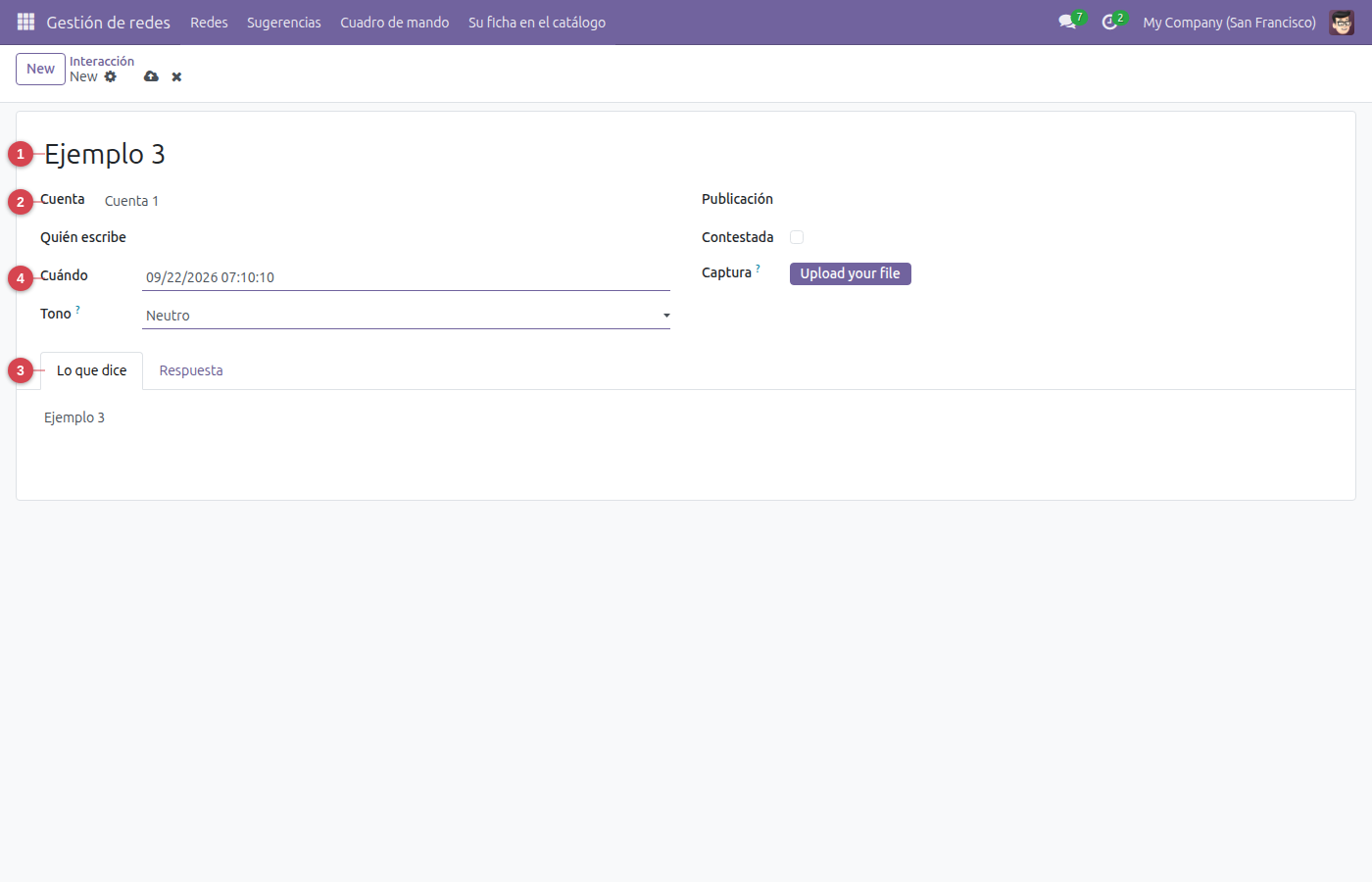
Task: Edit the Cuándo date field
Action: (x=406, y=277)
